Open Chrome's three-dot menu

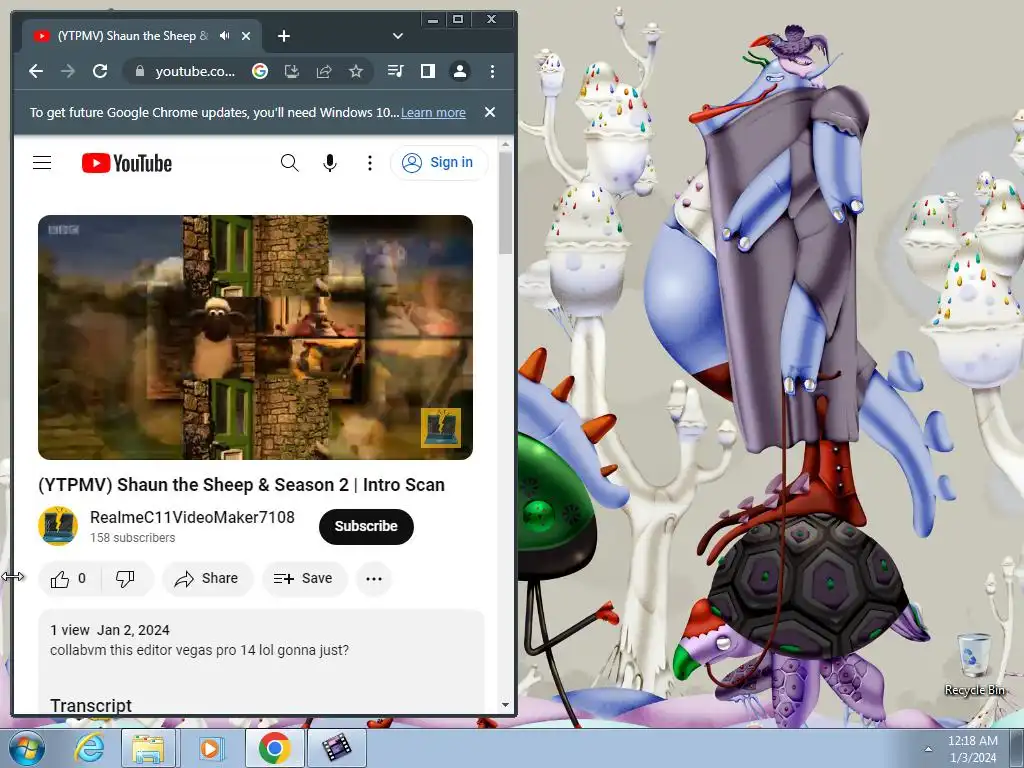tap(492, 71)
